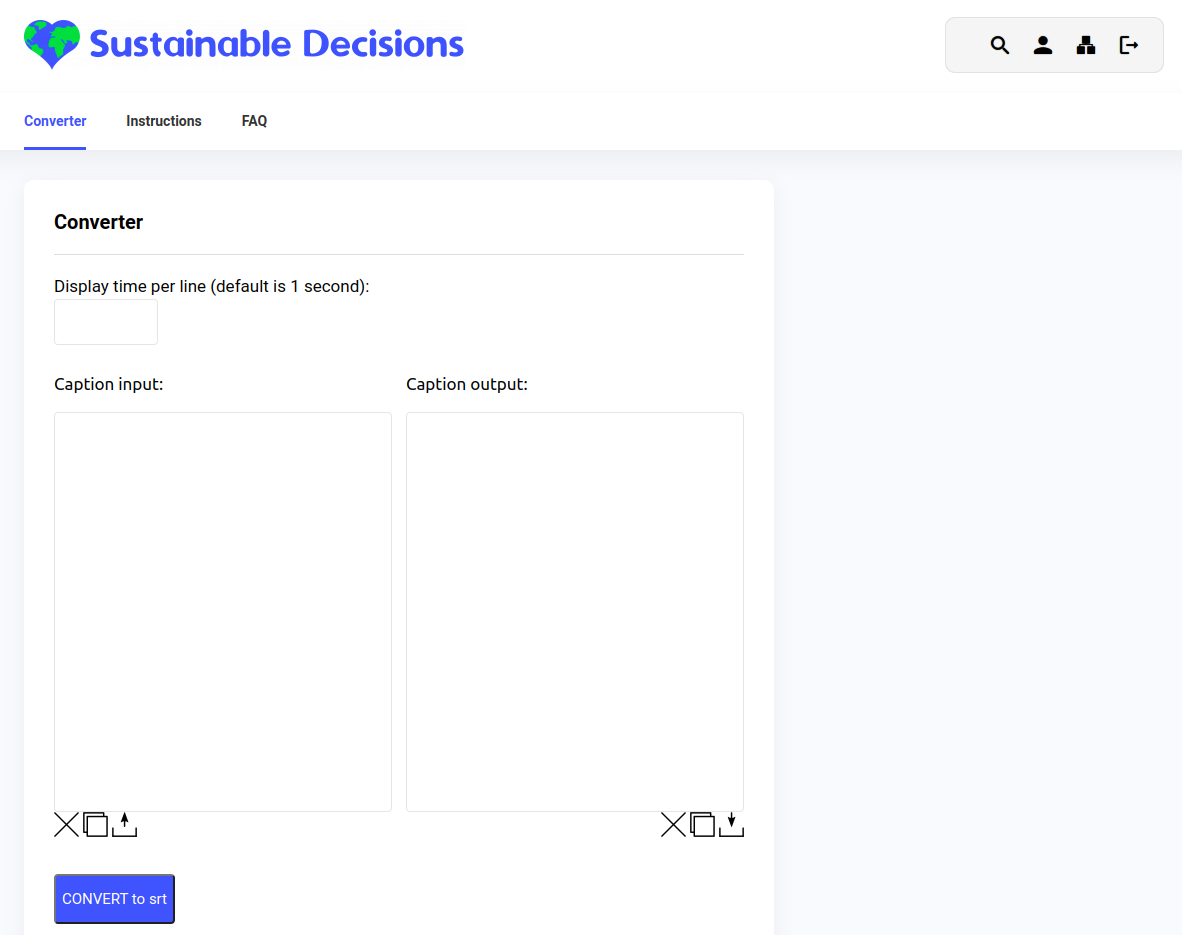1182x935 pixels.
Task: Open the user profile icon
Action: (1043, 45)
